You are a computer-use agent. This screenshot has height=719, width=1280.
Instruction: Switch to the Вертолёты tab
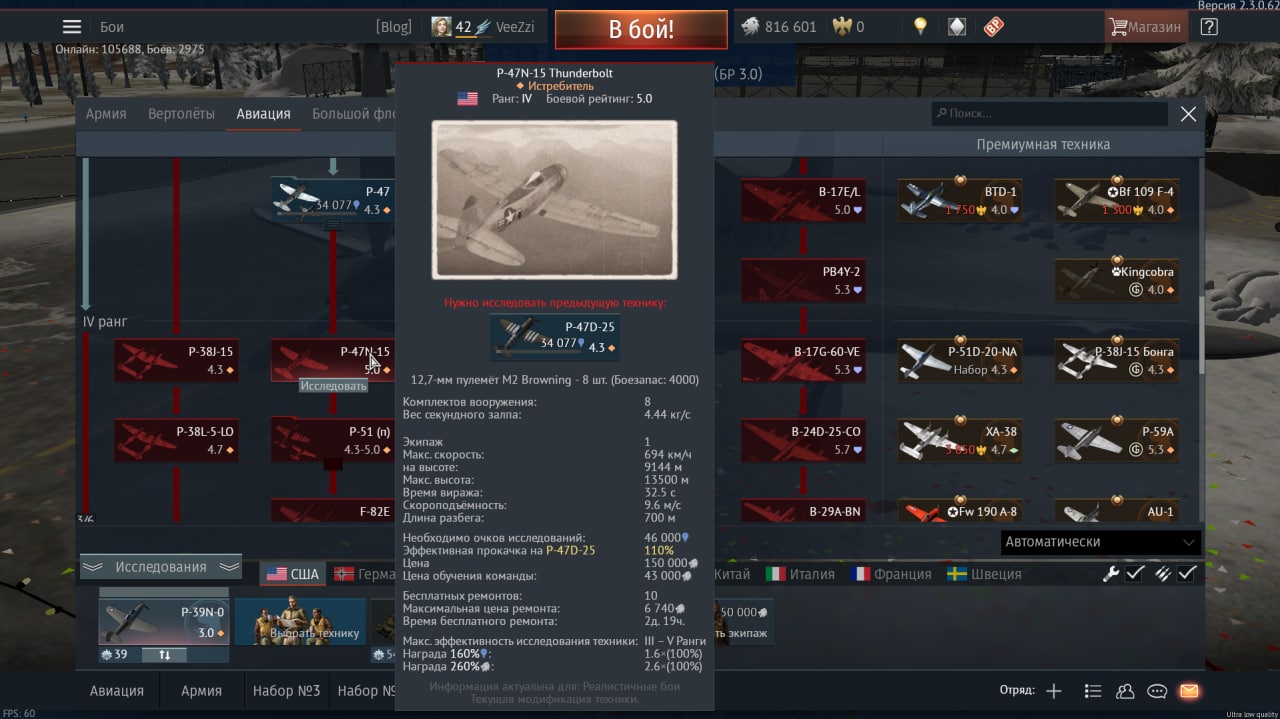(x=181, y=114)
